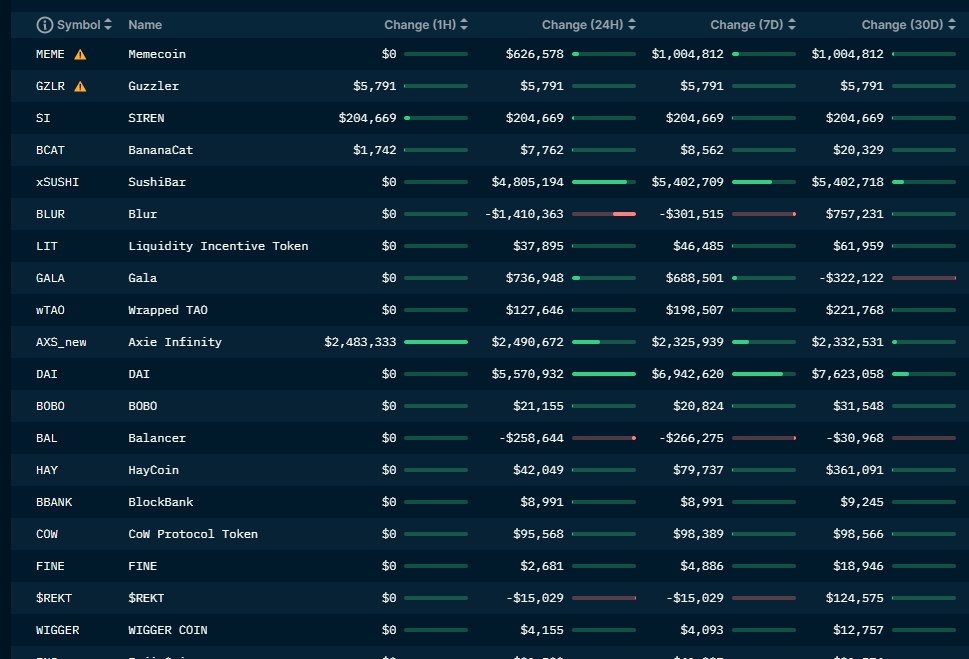Select the name Wrapped TAO
The height and width of the screenshot is (659, 969).
(168, 310)
